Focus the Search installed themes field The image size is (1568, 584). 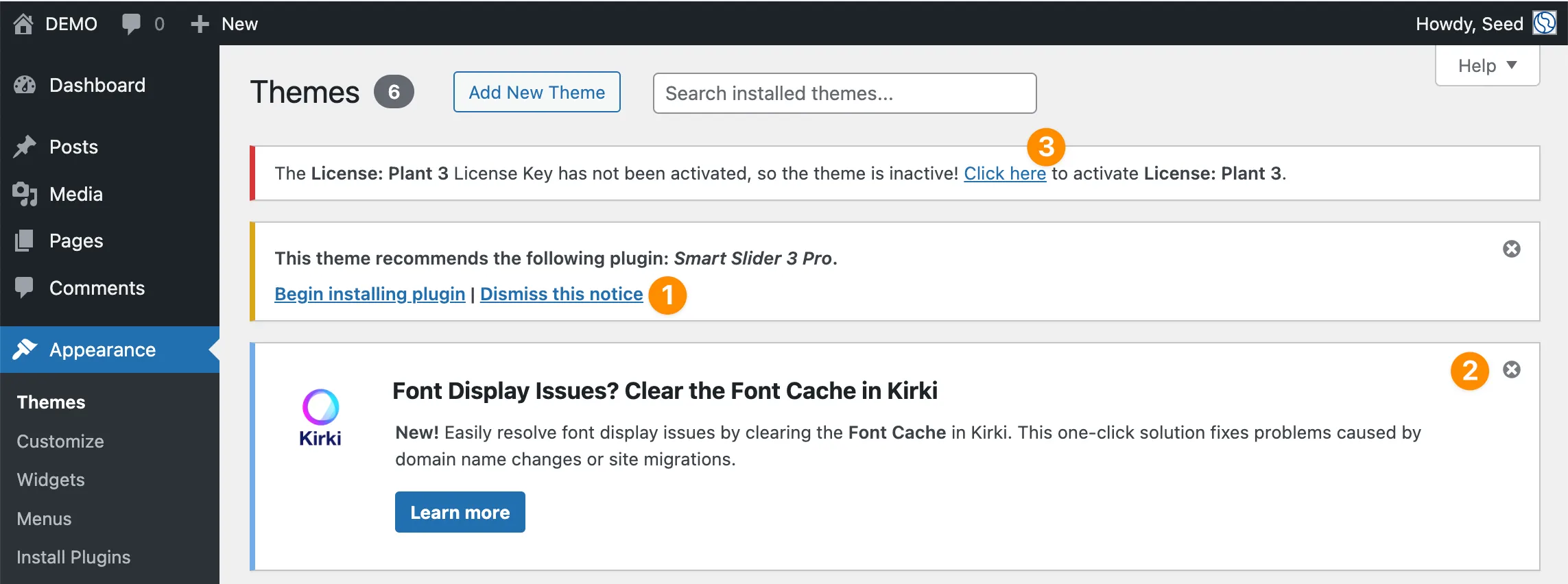pyautogui.click(x=844, y=93)
